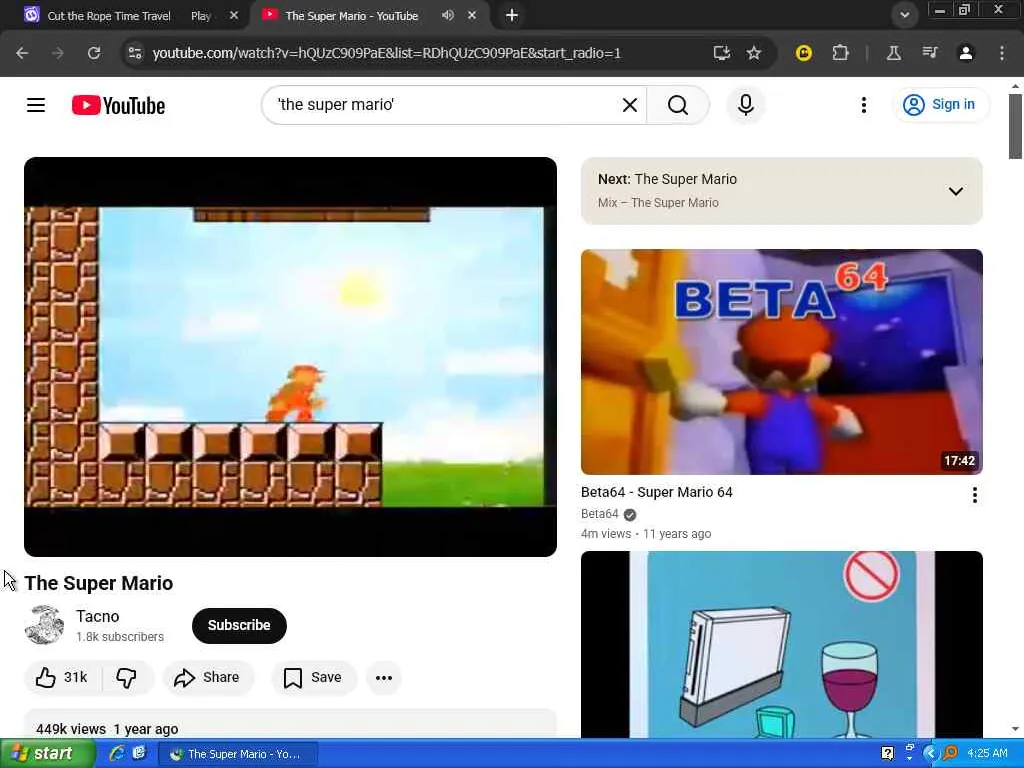Viewport: 1024px width, 768px height.
Task: Bookmark this page with the star
Action: point(754,53)
